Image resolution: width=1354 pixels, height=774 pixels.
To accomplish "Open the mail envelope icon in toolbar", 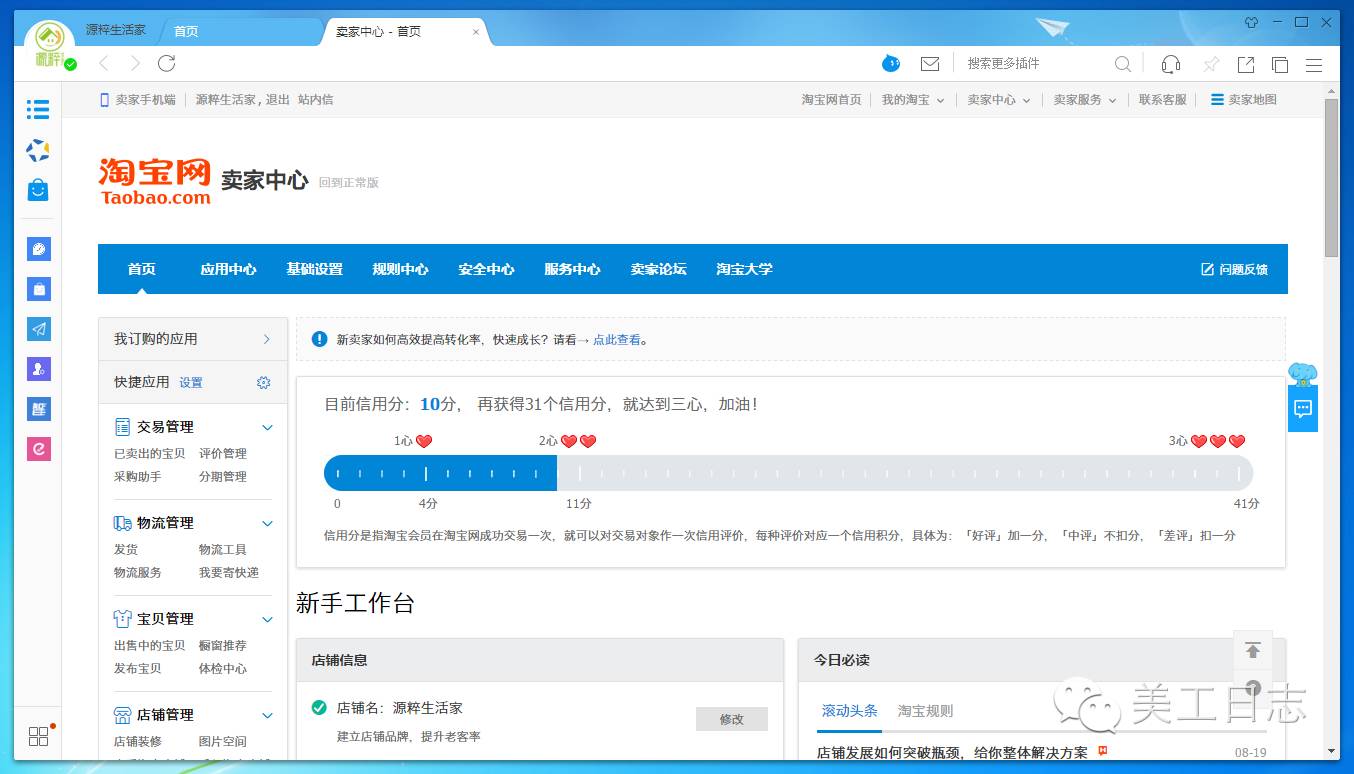I will pos(930,63).
